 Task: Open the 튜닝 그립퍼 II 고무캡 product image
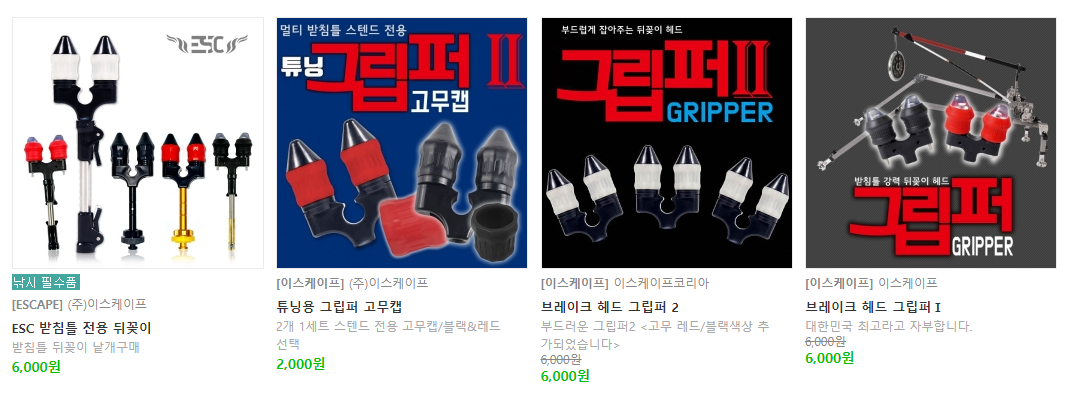click(x=402, y=143)
